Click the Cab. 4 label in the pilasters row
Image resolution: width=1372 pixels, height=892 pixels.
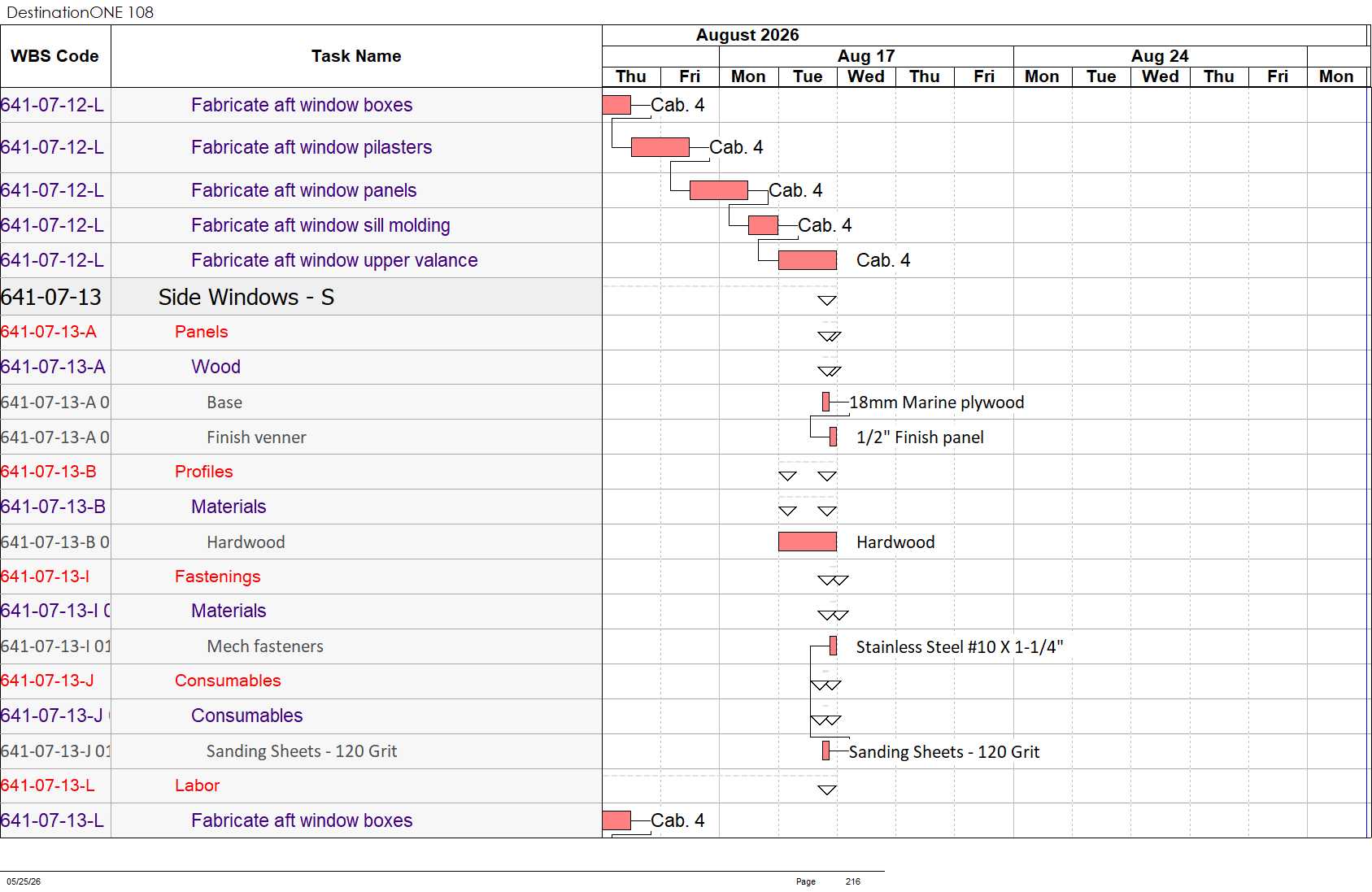736,147
